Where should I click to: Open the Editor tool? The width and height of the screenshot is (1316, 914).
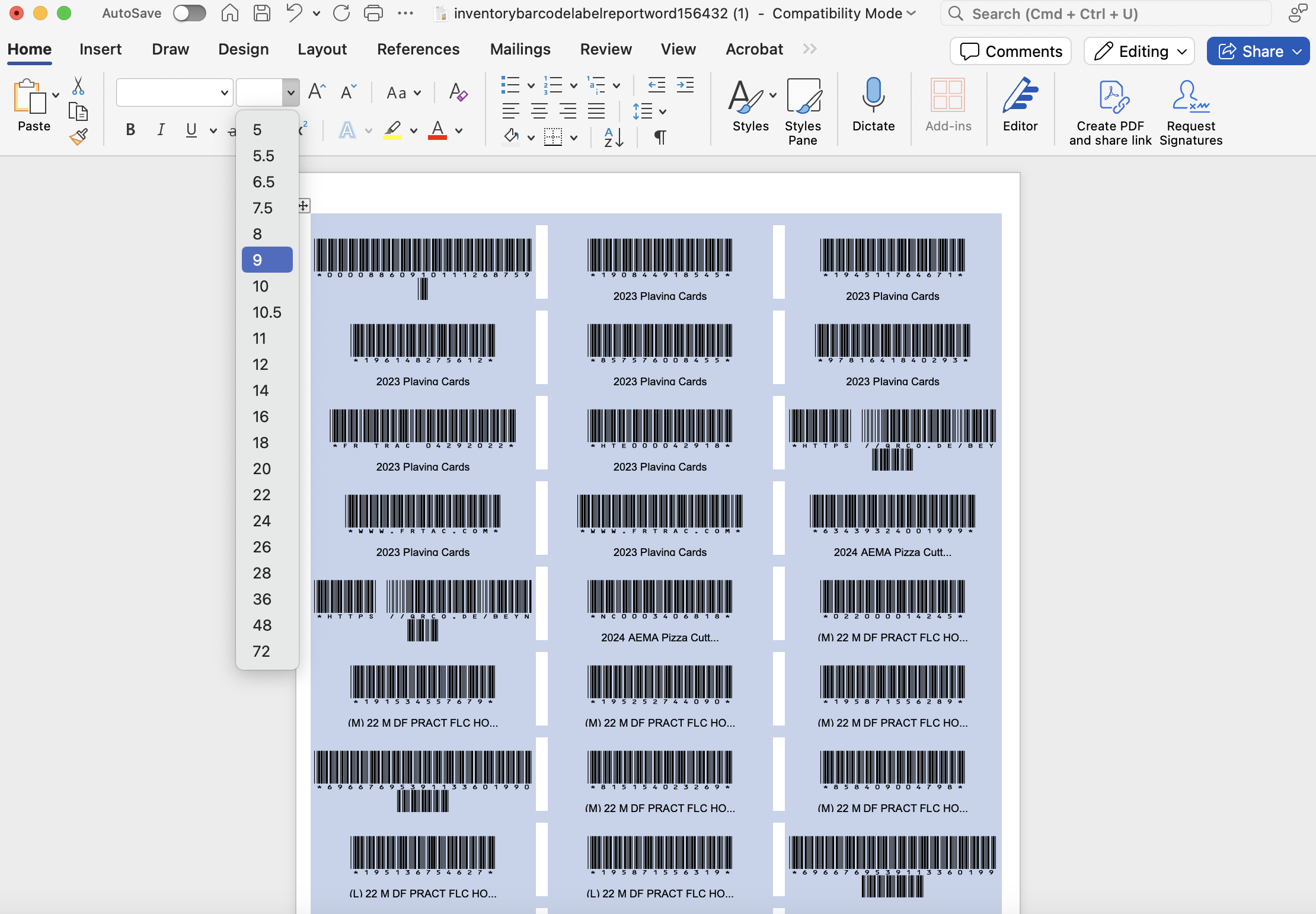(1020, 105)
